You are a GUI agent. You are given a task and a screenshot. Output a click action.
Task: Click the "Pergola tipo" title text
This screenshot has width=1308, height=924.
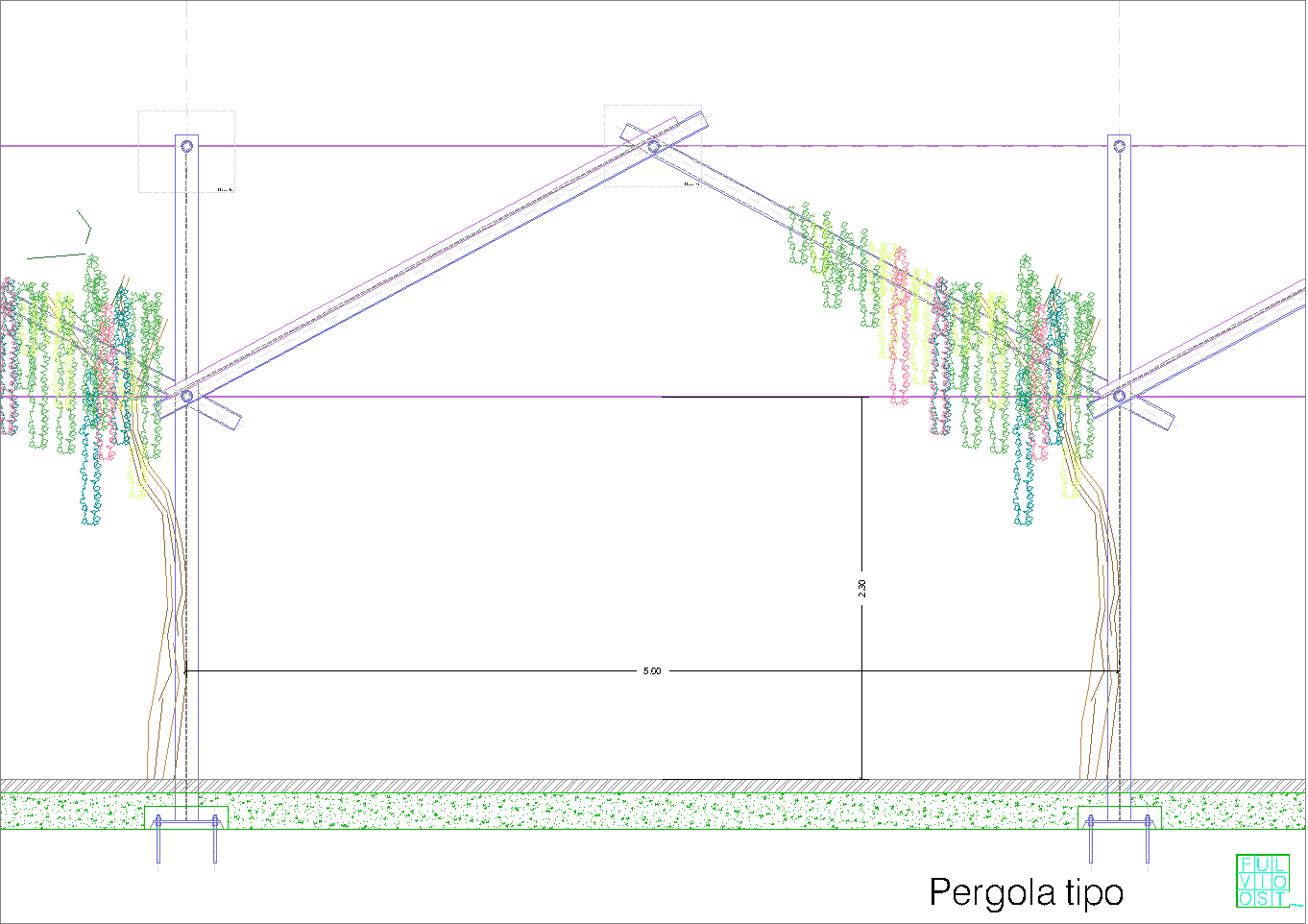[1026, 892]
